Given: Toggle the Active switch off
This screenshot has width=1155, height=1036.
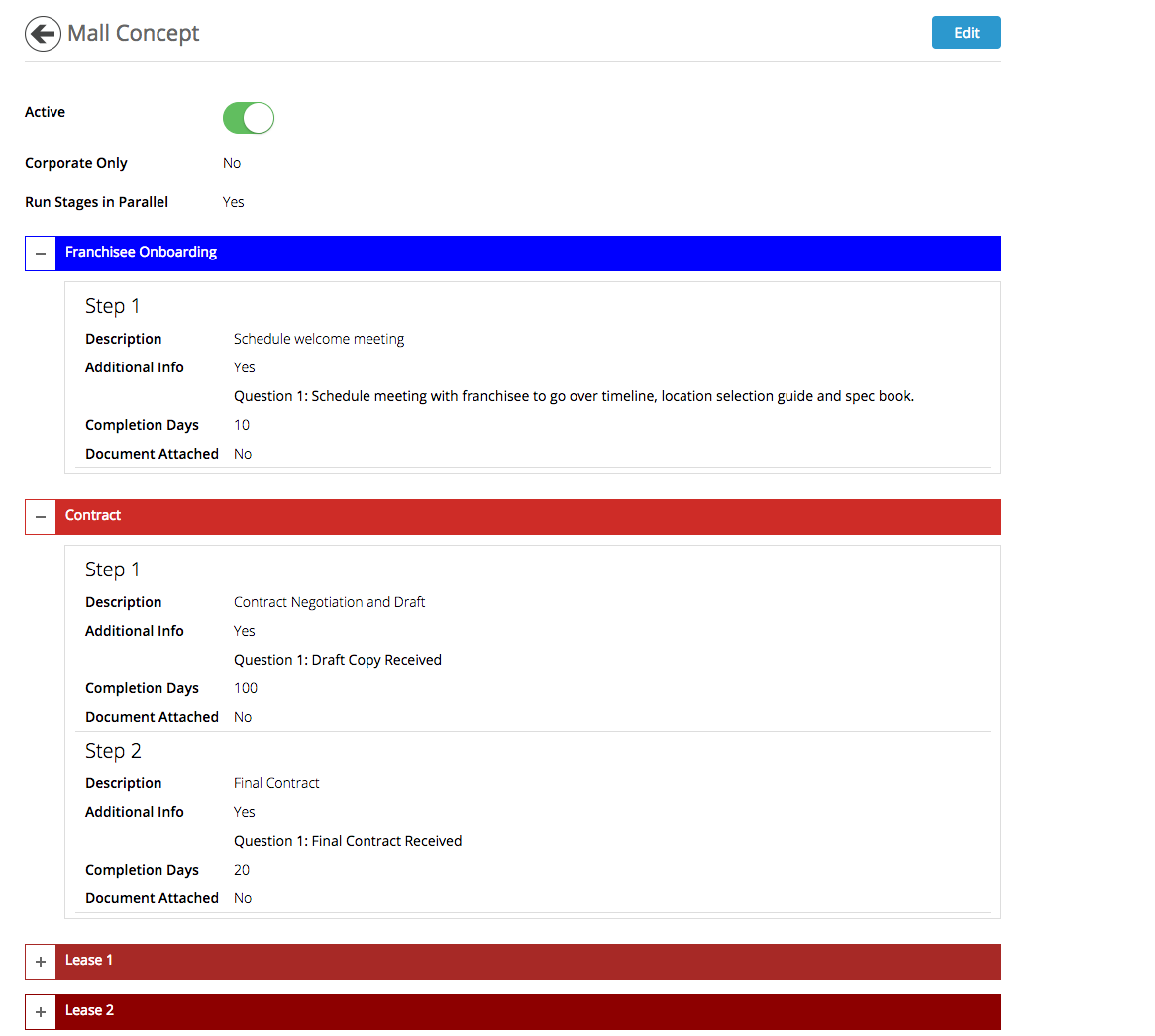Looking at the screenshot, I should coord(249,118).
